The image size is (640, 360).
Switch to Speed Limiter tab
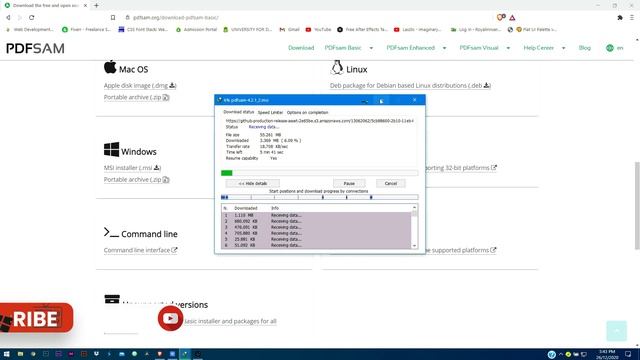[270, 112]
